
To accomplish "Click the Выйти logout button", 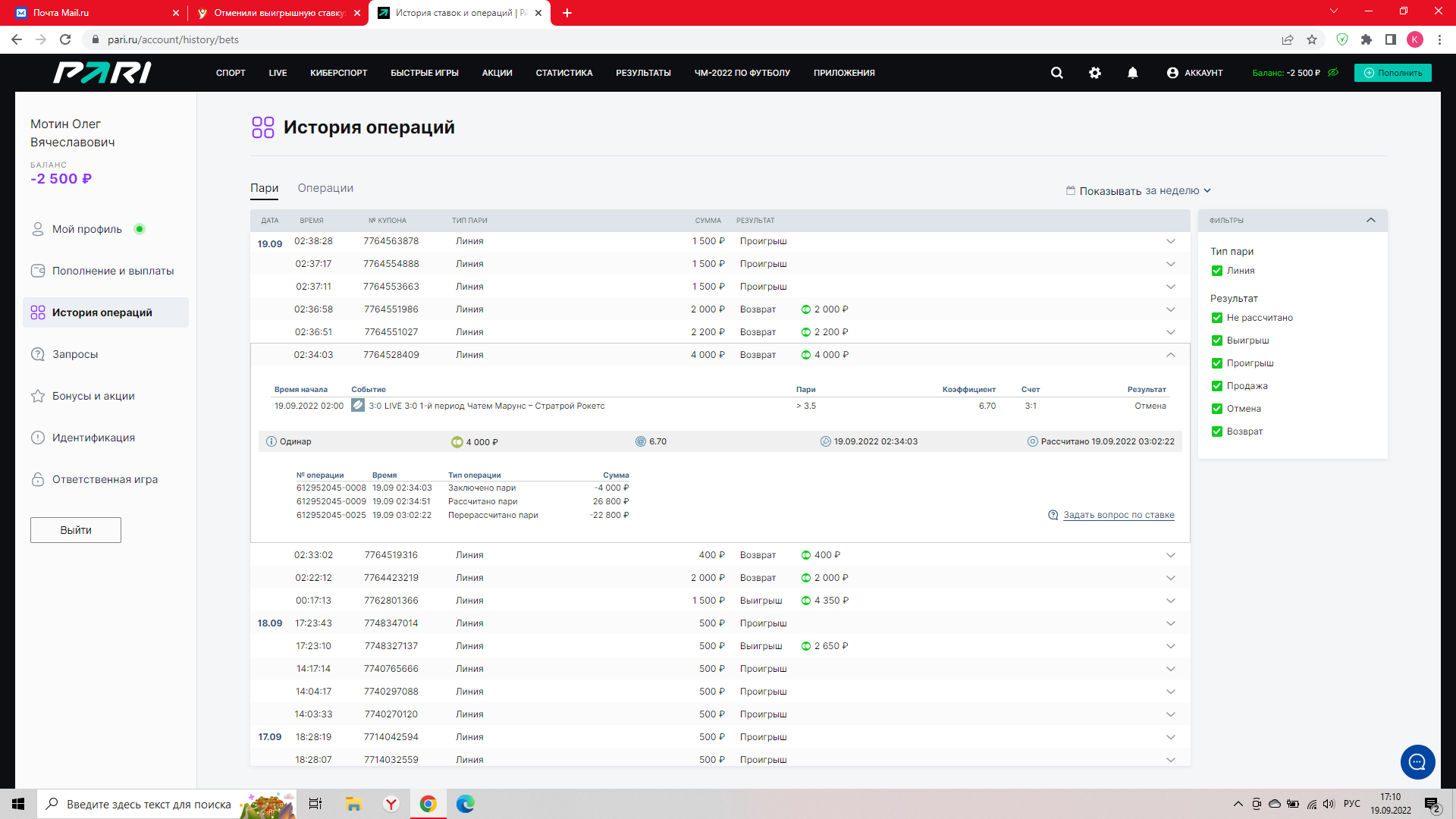I will pos(76,530).
